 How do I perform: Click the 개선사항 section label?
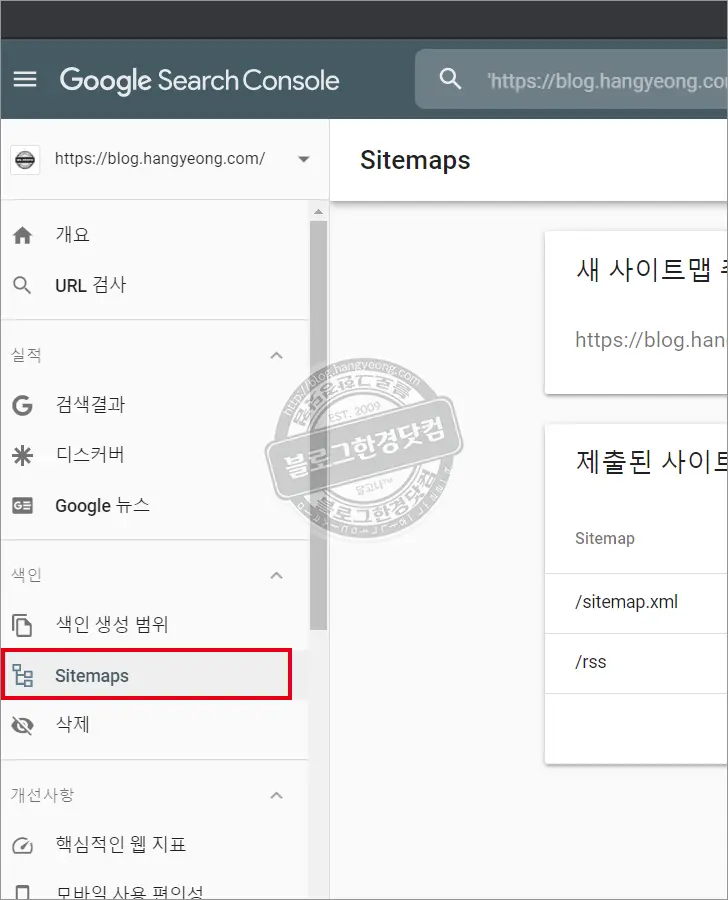coord(42,795)
